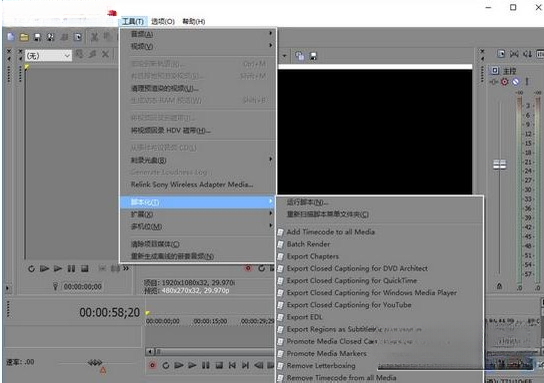
Task: Choose 清理预渲染的视频(U) from the menu
Action: coord(197,88)
